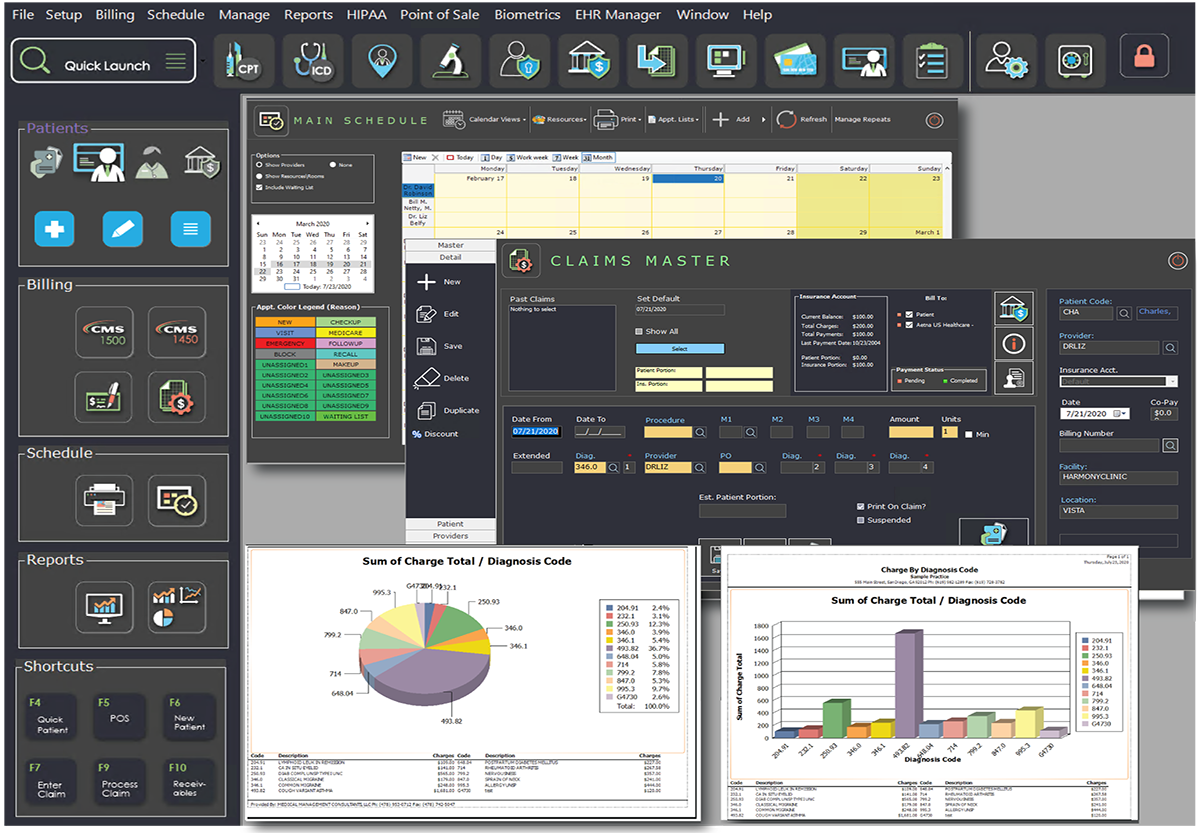1197x833 pixels.
Task: Open the ICD stethoscope toolbar icon
Action: (x=312, y=60)
